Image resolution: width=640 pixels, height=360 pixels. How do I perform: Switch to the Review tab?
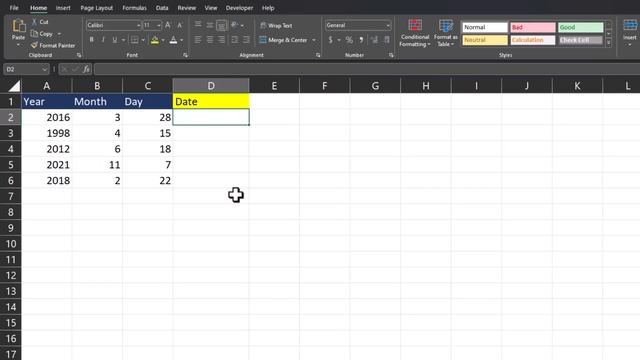tap(187, 8)
